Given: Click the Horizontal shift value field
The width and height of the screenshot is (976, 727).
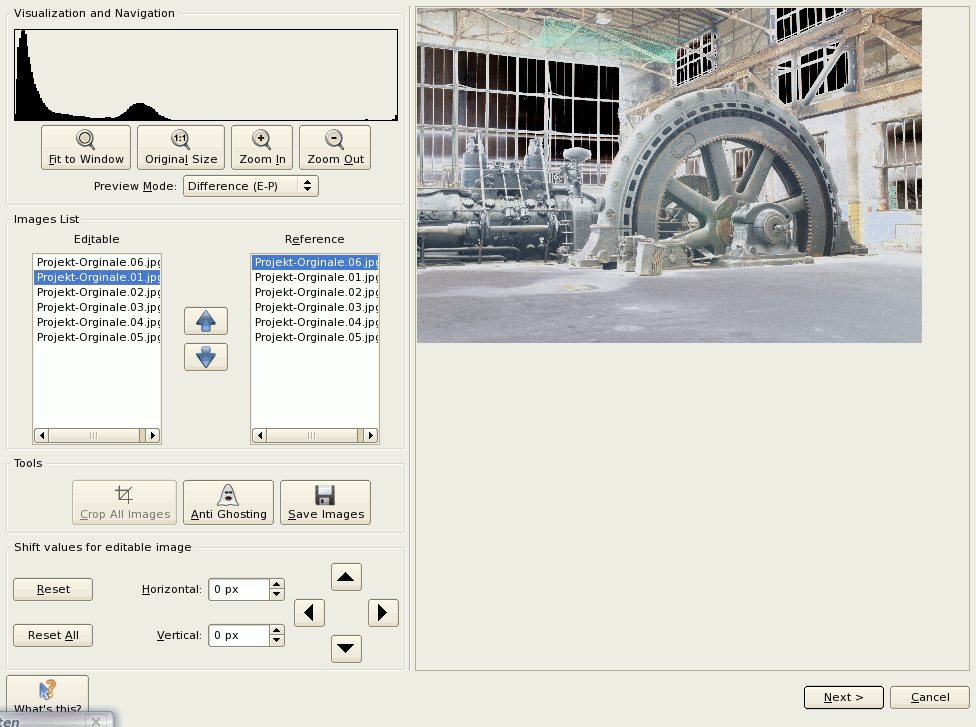Looking at the screenshot, I should 238,590.
